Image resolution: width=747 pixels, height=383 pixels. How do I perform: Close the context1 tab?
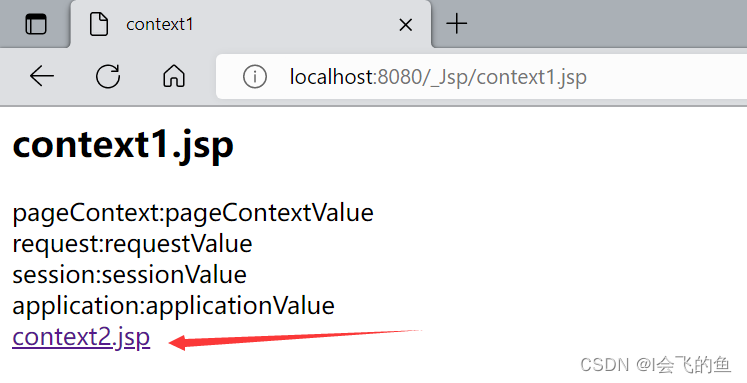coord(405,24)
